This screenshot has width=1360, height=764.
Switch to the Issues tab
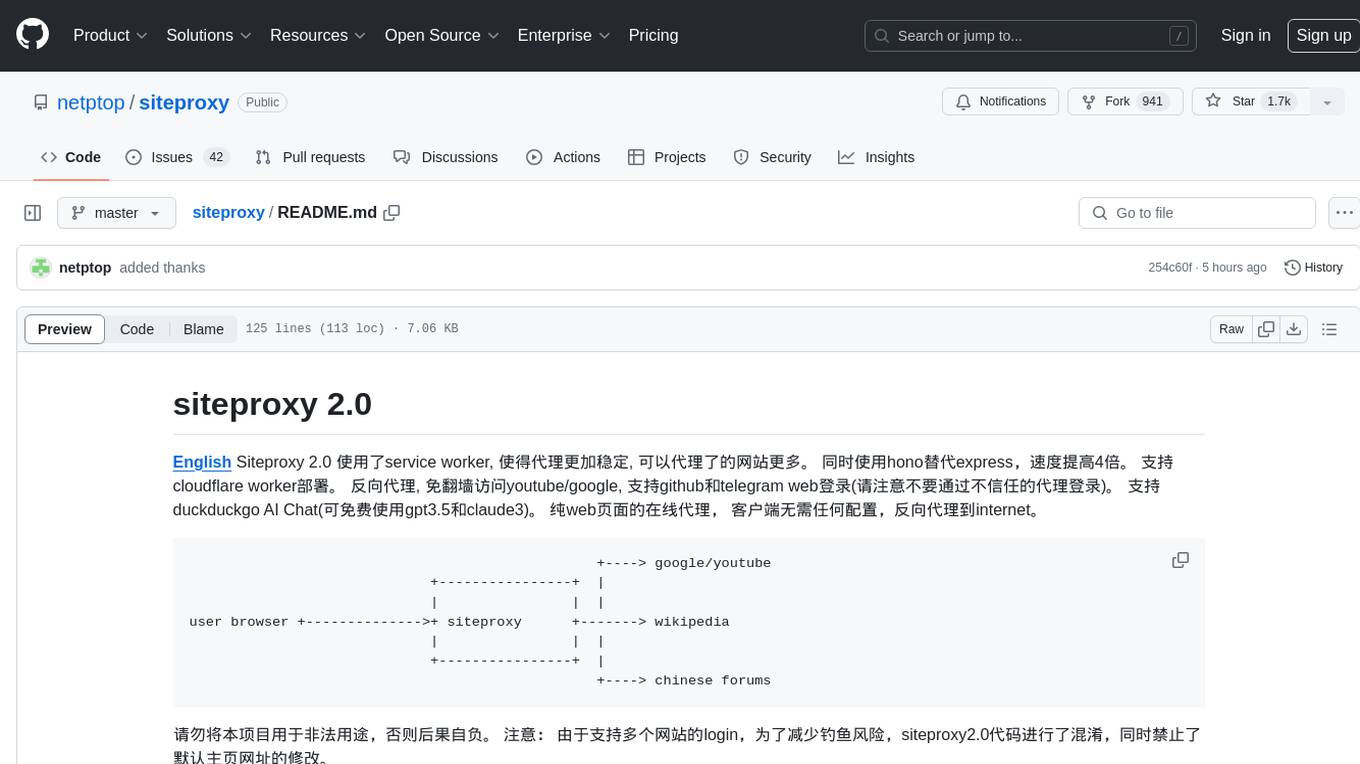point(177,157)
